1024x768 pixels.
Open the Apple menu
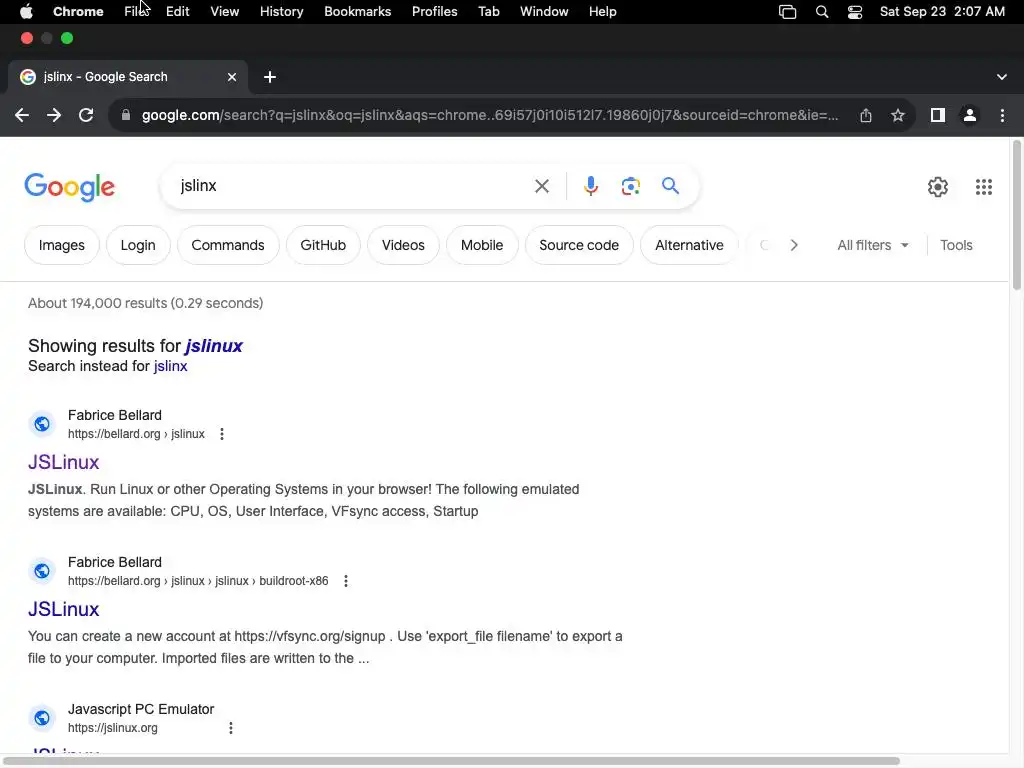26,12
